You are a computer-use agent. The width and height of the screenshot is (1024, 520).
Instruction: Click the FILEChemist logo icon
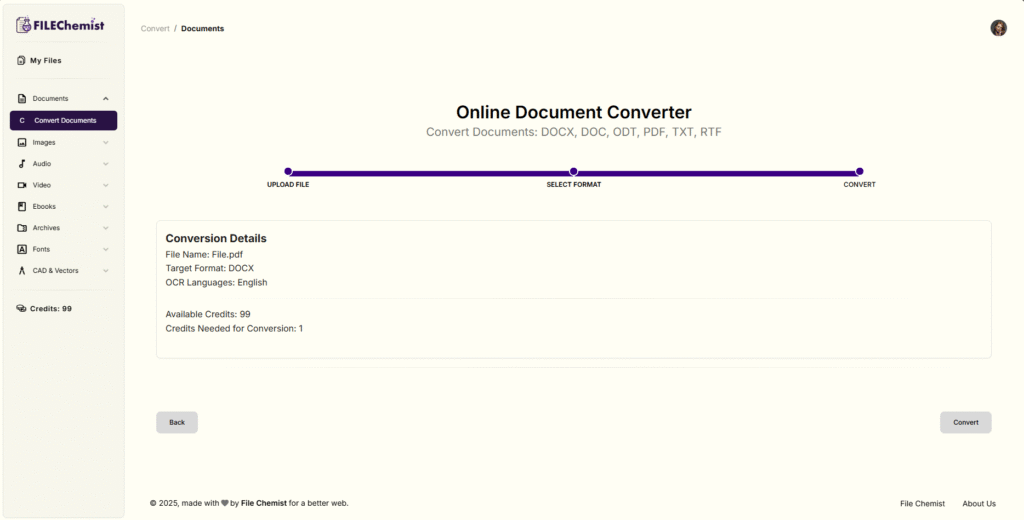[x=24, y=25]
